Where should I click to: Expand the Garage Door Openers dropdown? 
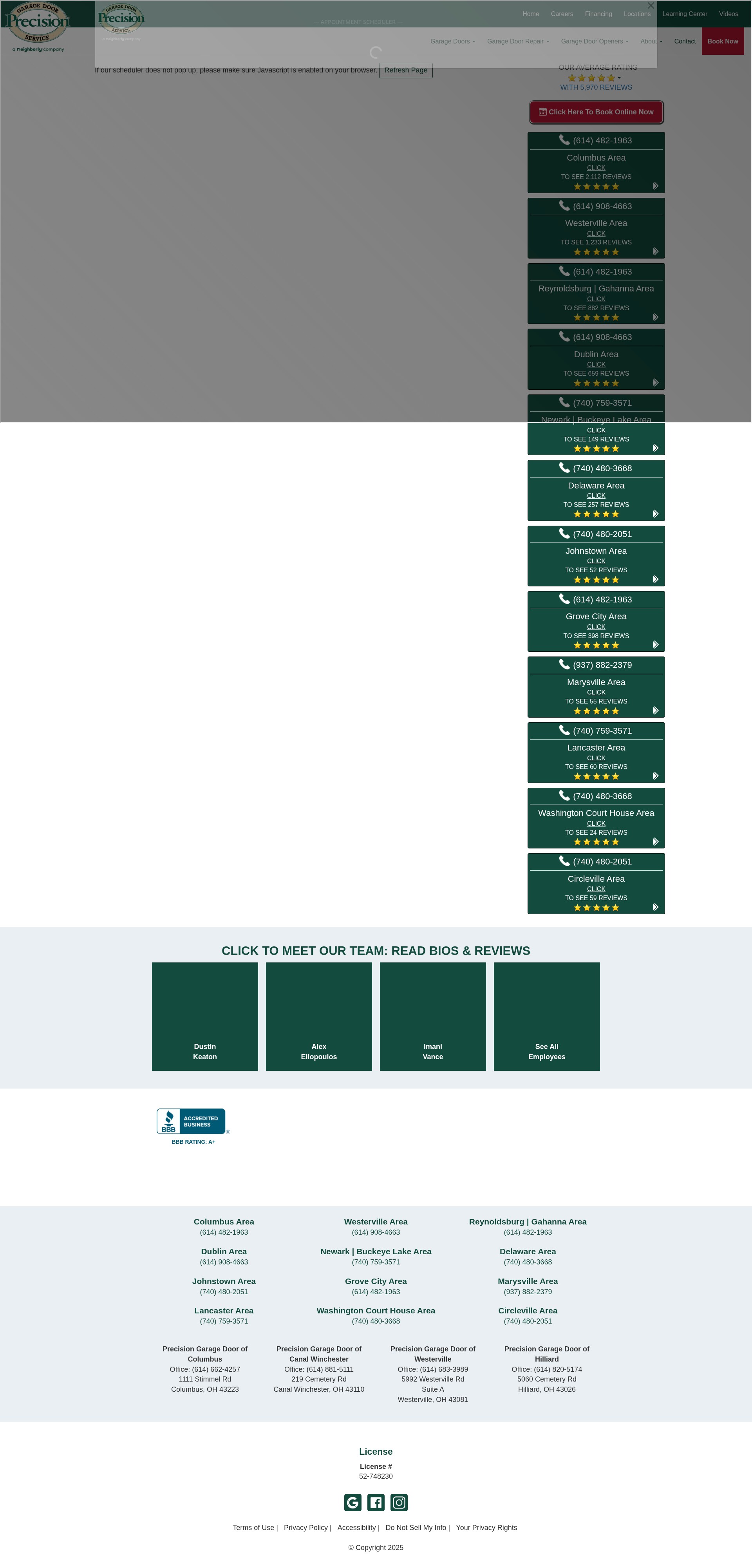point(595,42)
